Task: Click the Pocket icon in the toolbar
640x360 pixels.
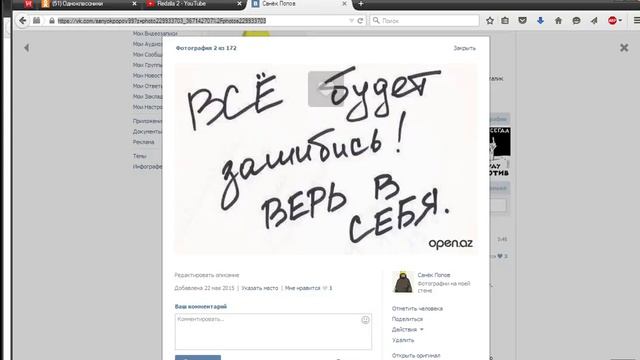Action: (522, 20)
